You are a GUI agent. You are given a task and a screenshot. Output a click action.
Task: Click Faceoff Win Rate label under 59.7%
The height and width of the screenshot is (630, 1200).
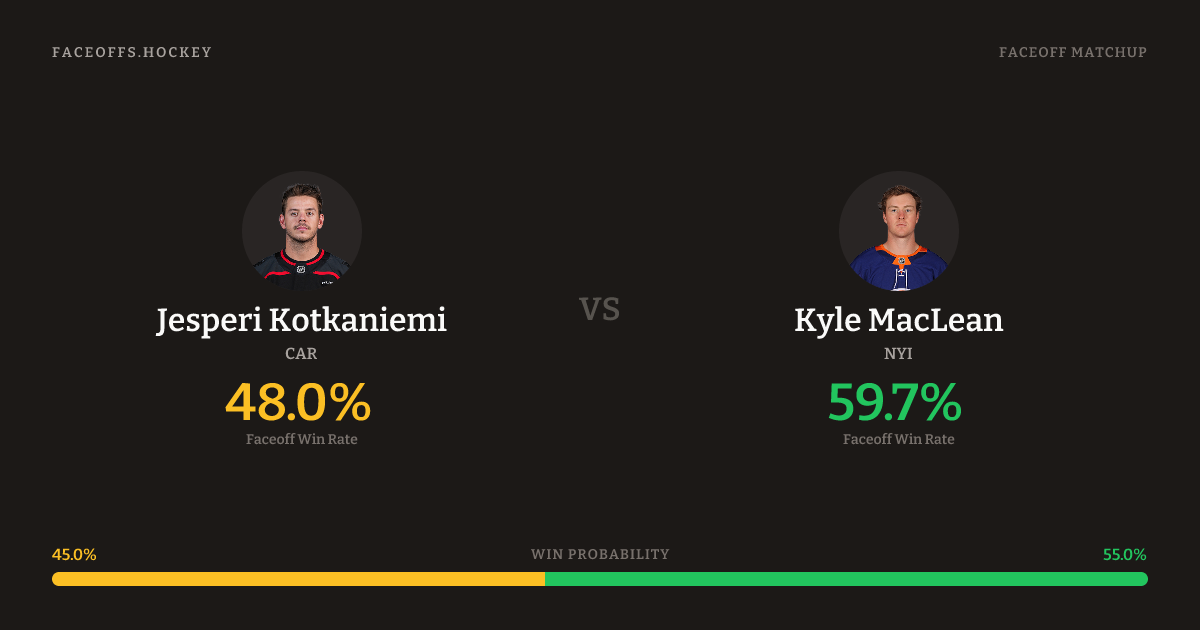pyautogui.click(x=898, y=439)
